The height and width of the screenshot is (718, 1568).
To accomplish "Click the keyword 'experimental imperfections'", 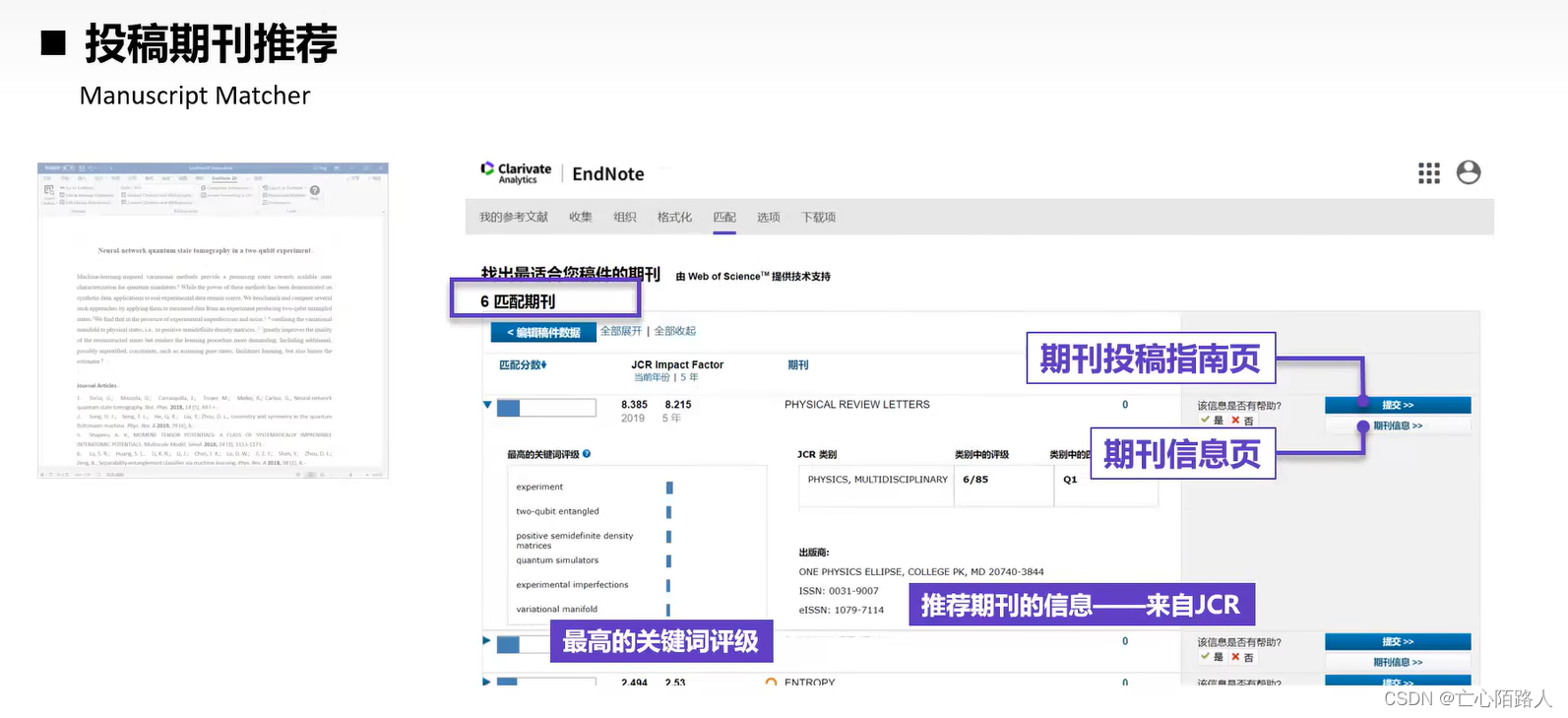I will point(572,585).
